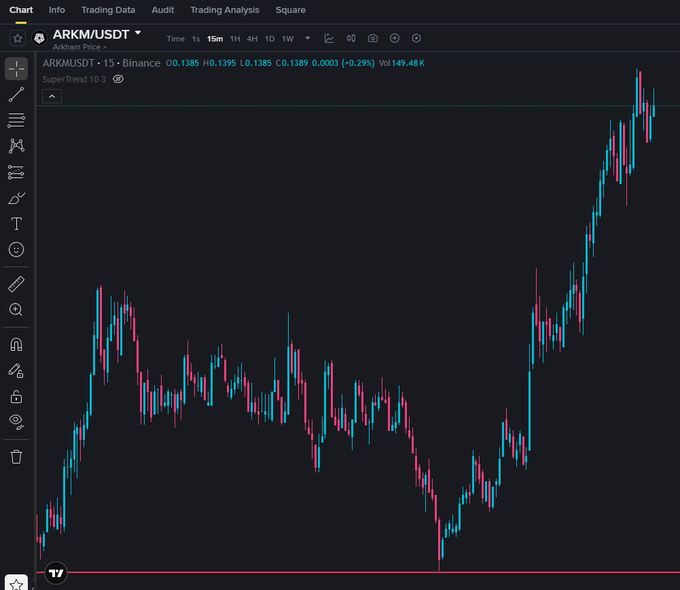Viewport: 680px width, 590px height.
Task: Open the technical indicators chart icon
Action: (x=329, y=38)
